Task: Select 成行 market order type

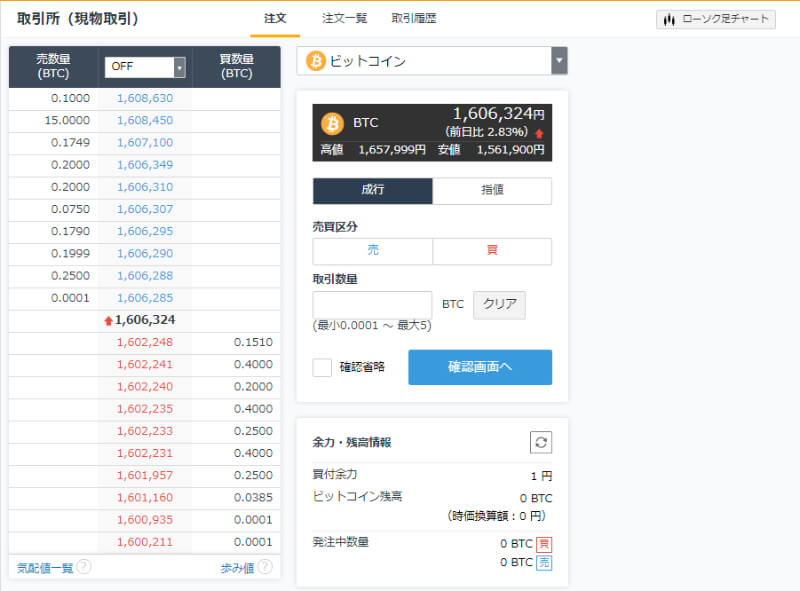Action: (372, 191)
